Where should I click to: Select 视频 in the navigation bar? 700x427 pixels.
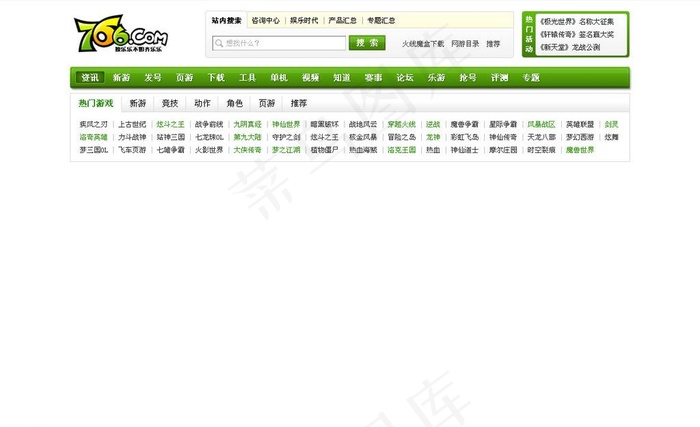[x=310, y=78]
